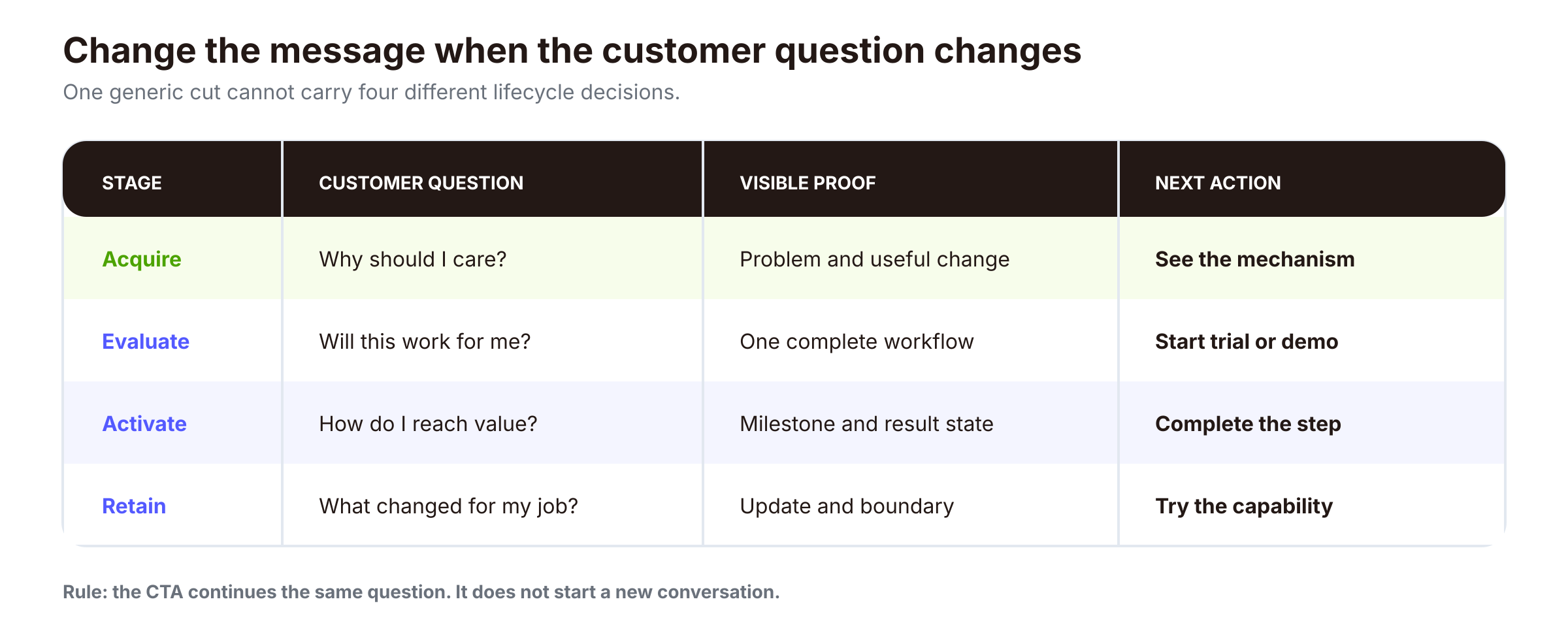Click "Milestone and result state" cell
The height and width of the screenshot is (627, 1568).
click(x=866, y=424)
